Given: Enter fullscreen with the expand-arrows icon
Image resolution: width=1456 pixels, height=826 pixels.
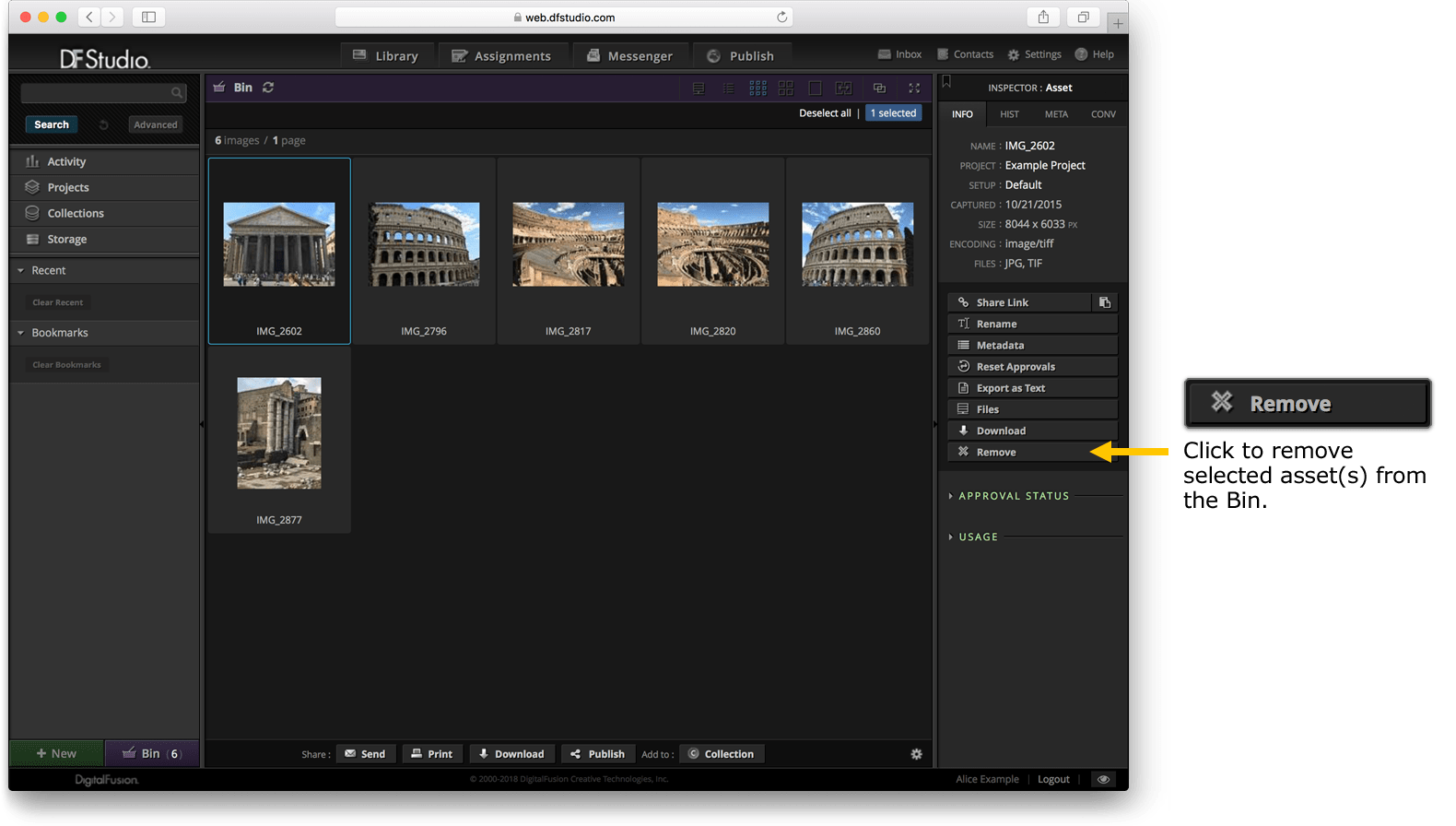Looking at the screenshot, I should pyautogui.click(x=914, y=88).
